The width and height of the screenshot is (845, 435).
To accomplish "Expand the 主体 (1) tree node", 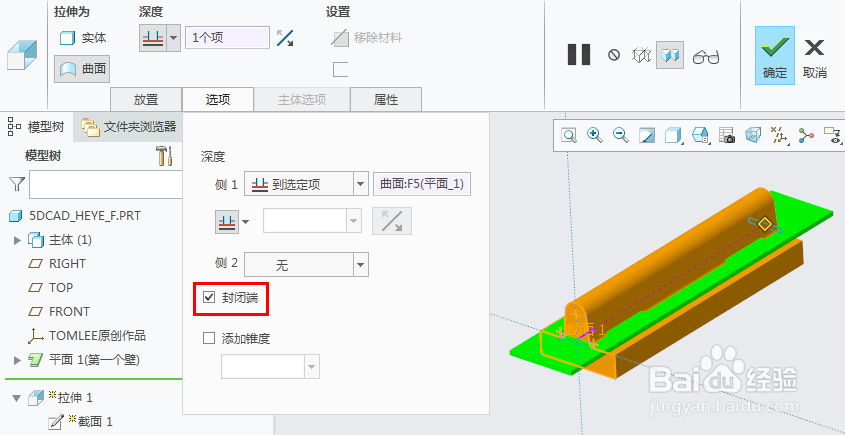I will click(17, 240).
